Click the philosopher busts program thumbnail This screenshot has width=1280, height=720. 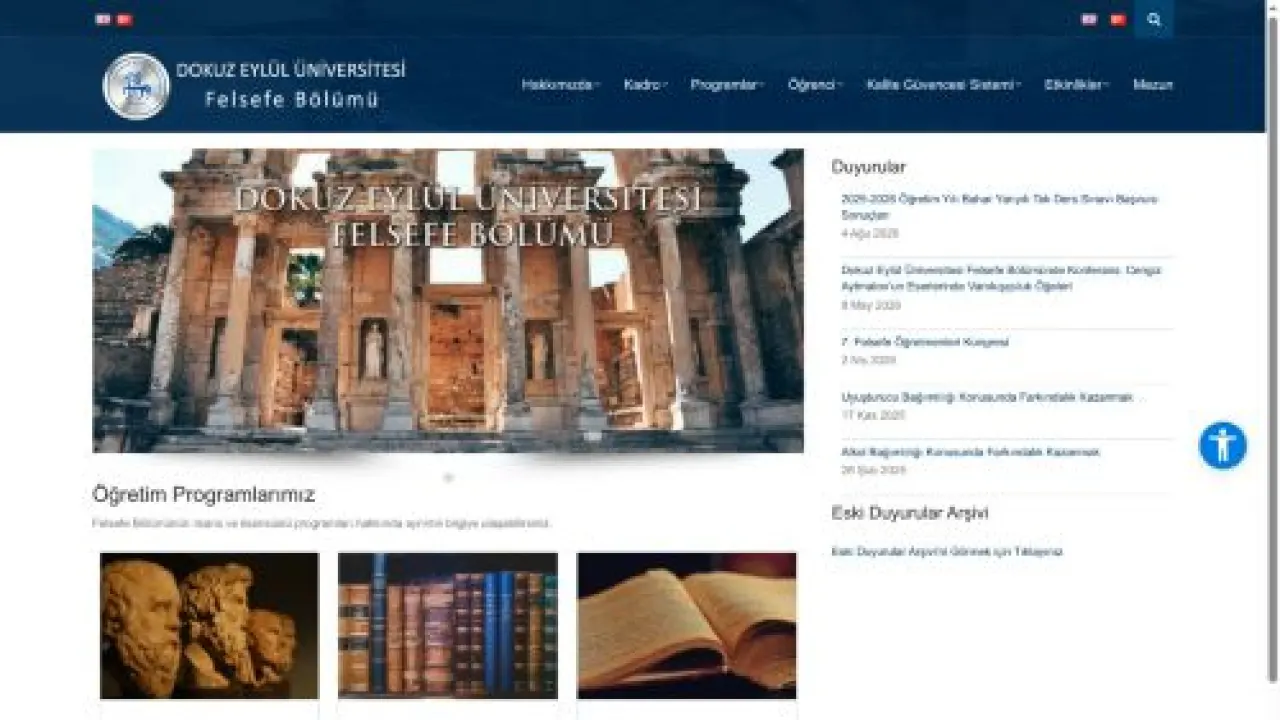pos(209,626)
